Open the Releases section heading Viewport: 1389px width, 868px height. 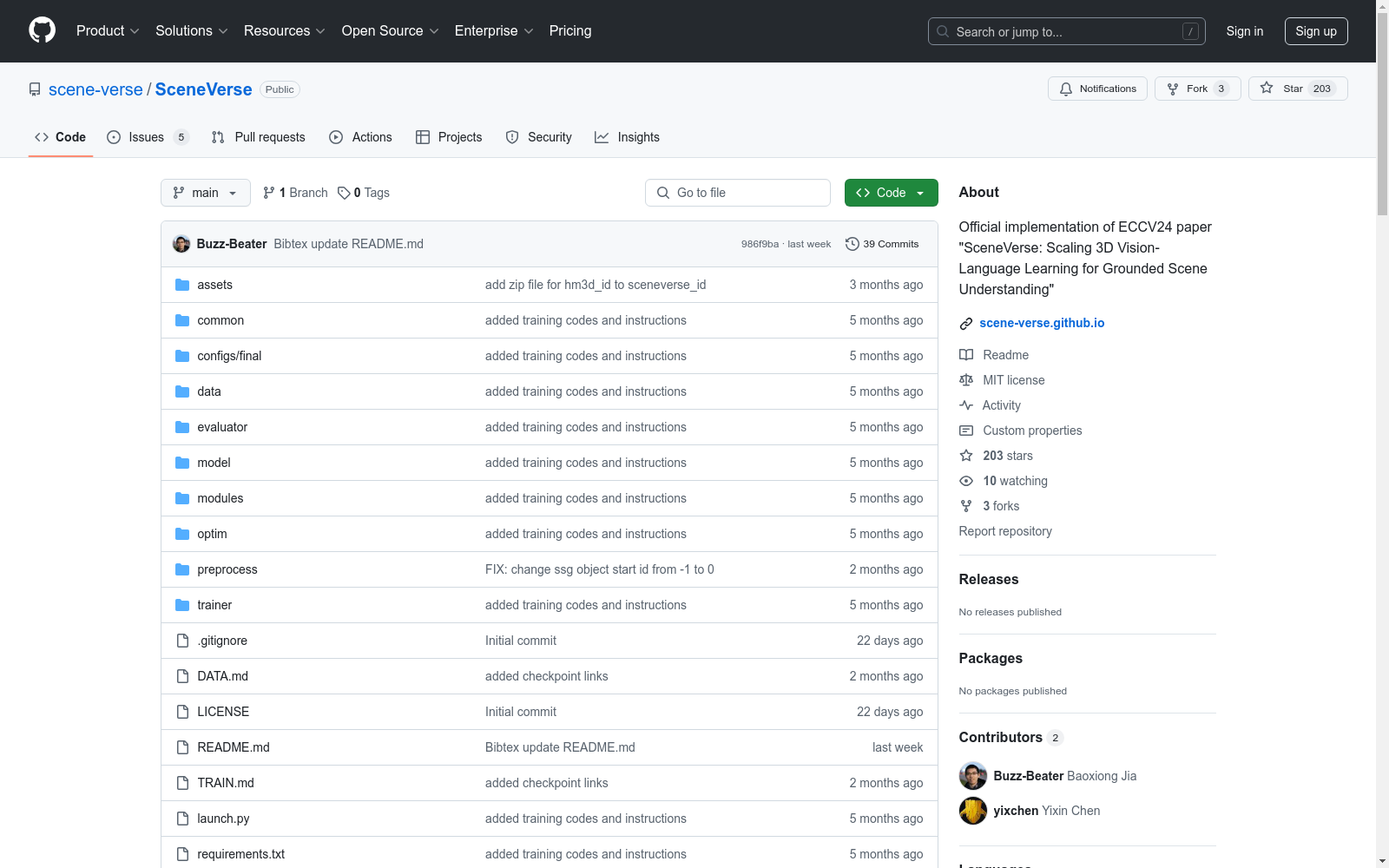989,580
